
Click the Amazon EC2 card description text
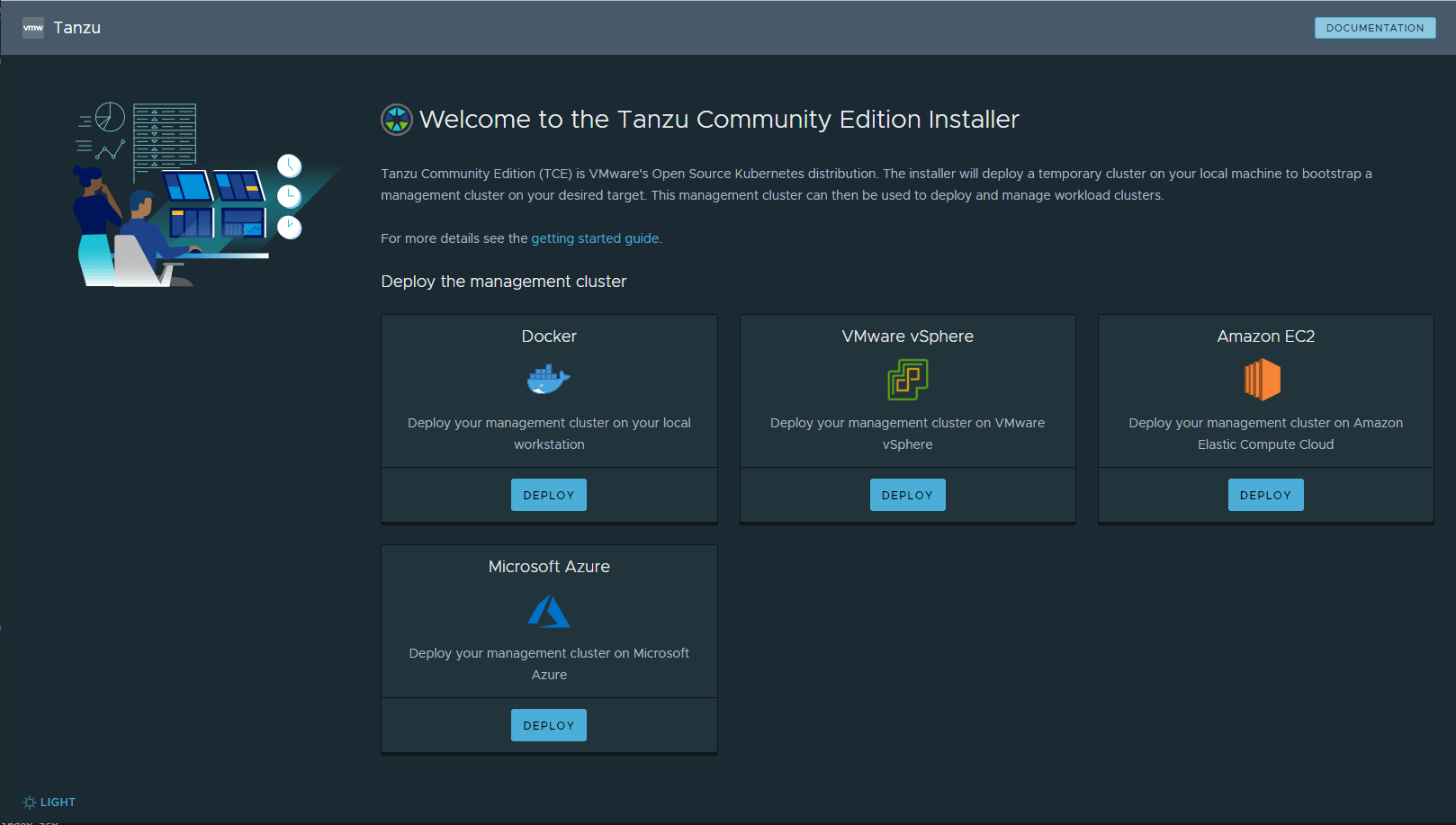pyautogui.click(x=1265, y=433)
